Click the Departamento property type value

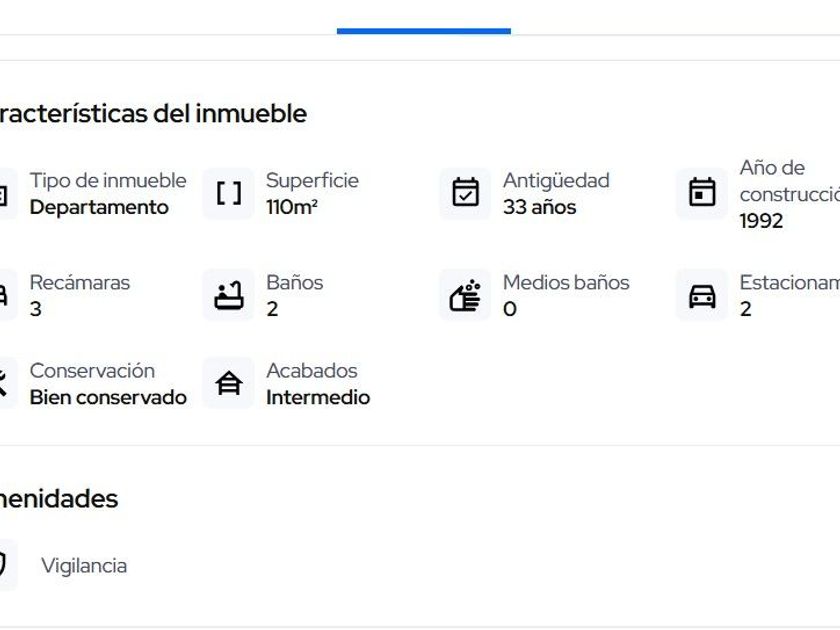click(x=99, y=207)
